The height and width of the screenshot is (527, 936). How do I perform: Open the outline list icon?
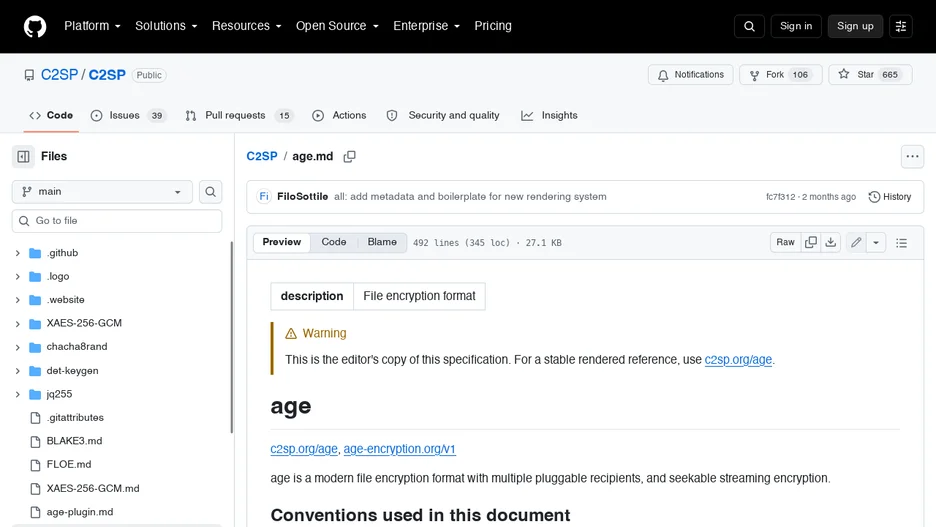coord(901,242)
